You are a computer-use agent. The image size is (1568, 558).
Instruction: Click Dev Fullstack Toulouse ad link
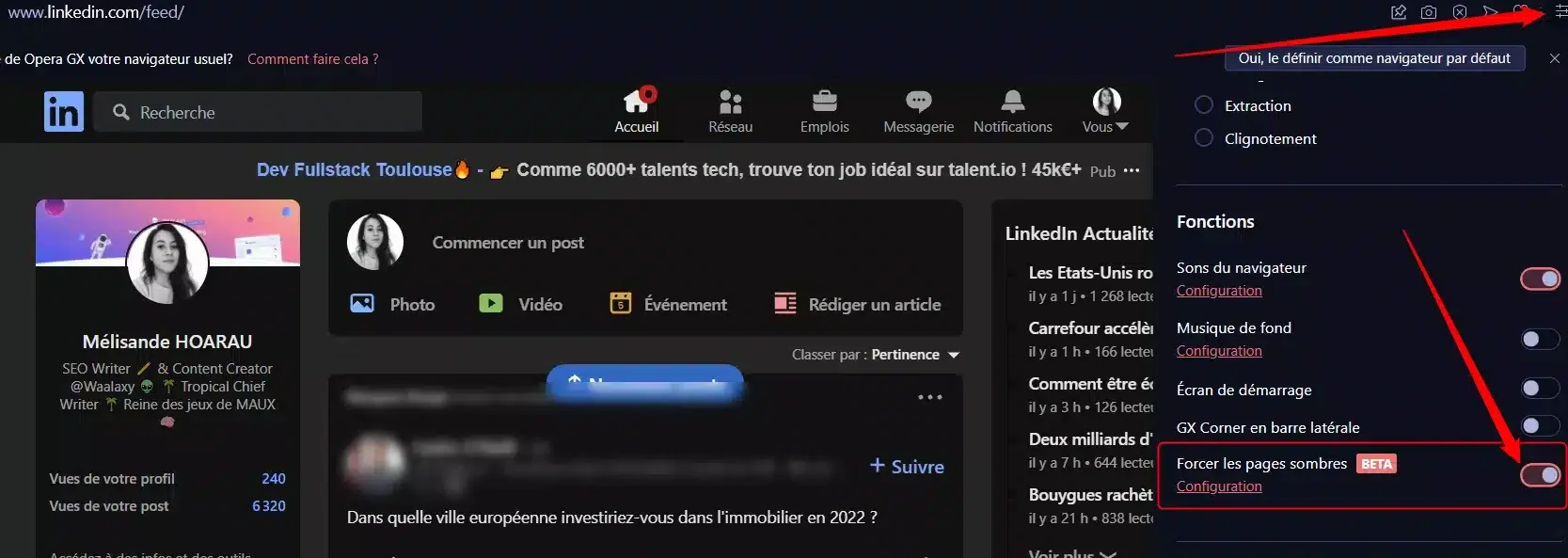pos(355,169)
